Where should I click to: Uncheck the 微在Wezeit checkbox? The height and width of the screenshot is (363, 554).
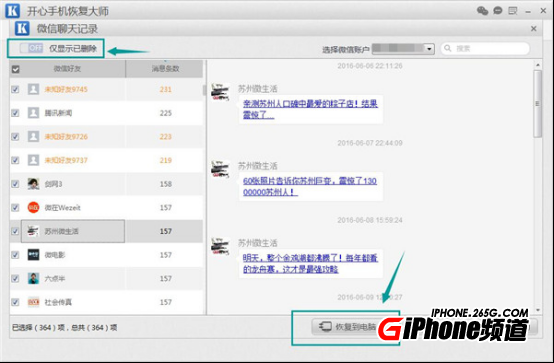click(15, 207)
